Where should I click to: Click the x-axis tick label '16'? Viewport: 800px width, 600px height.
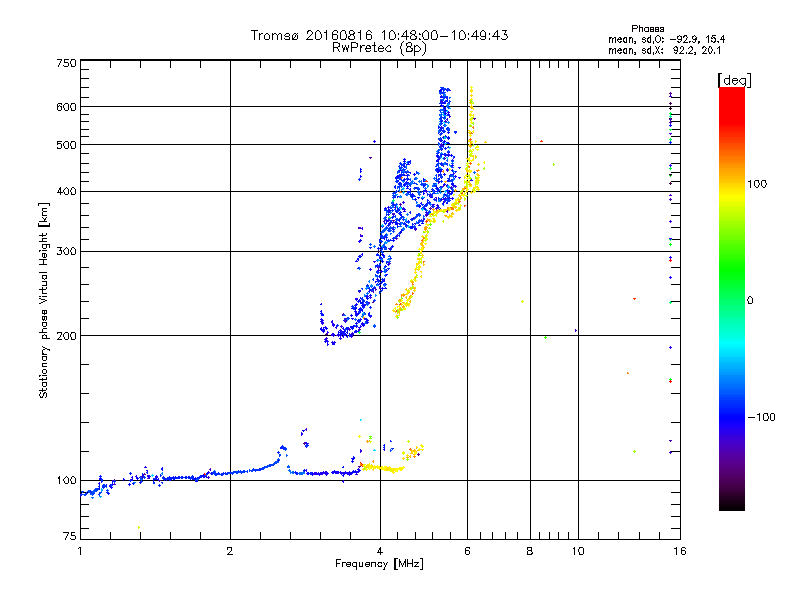click(680, 551)
